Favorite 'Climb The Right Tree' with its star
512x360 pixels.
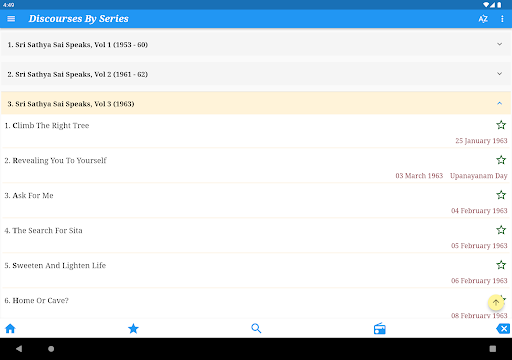[501, 125]
